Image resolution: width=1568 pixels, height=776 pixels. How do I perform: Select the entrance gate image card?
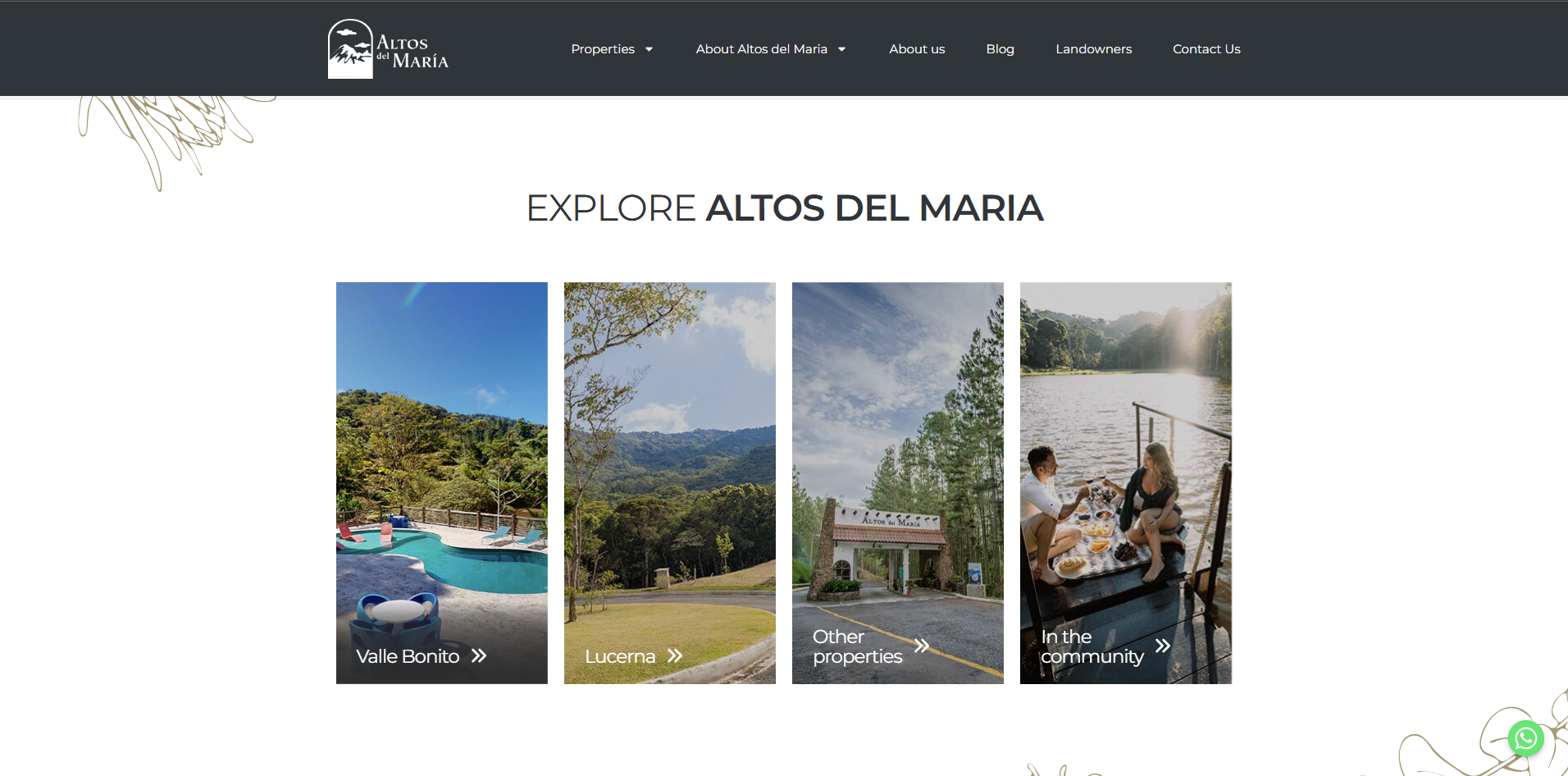point(898,483)
